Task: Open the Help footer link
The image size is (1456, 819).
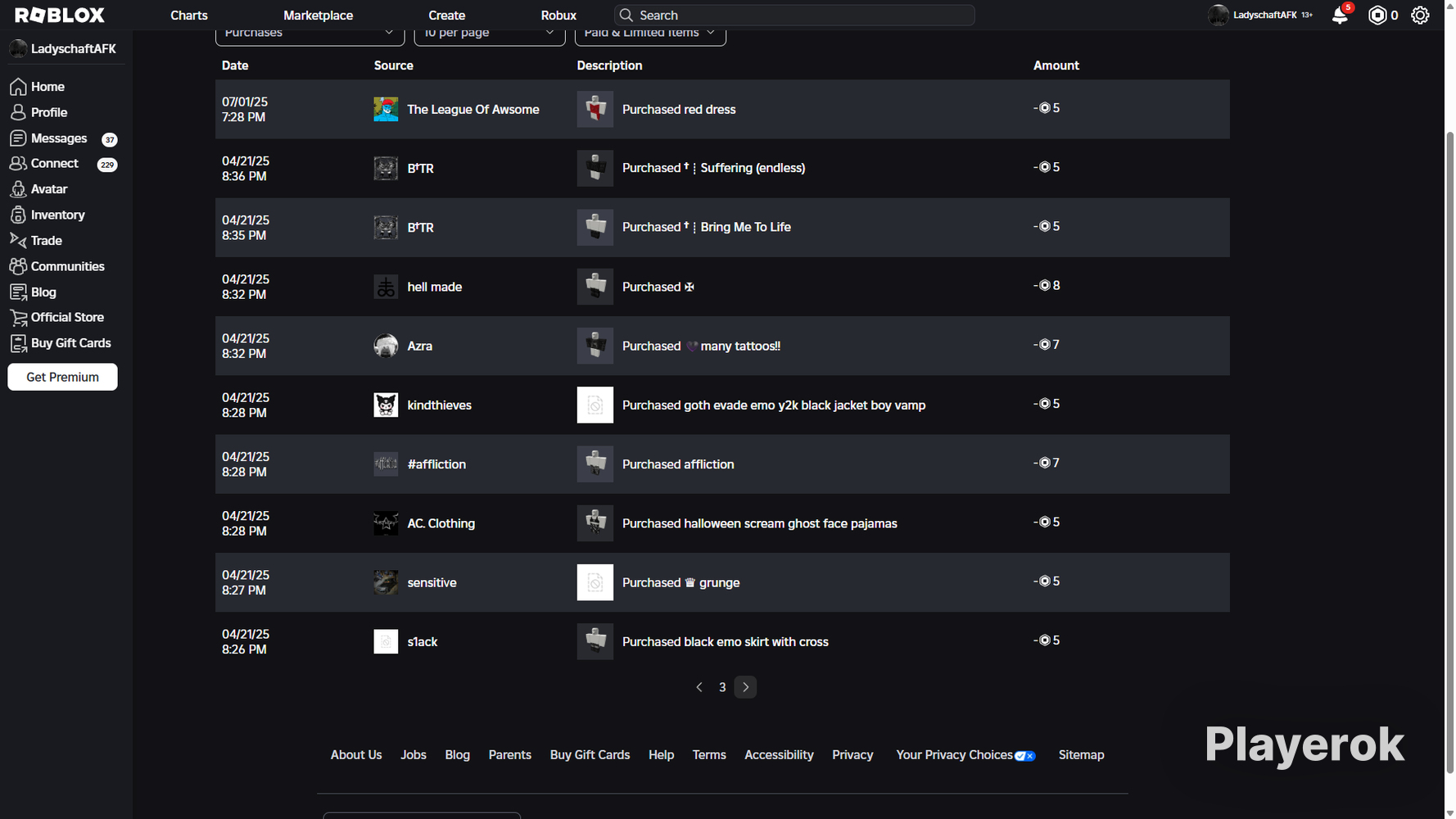Action: click(661, 755)
